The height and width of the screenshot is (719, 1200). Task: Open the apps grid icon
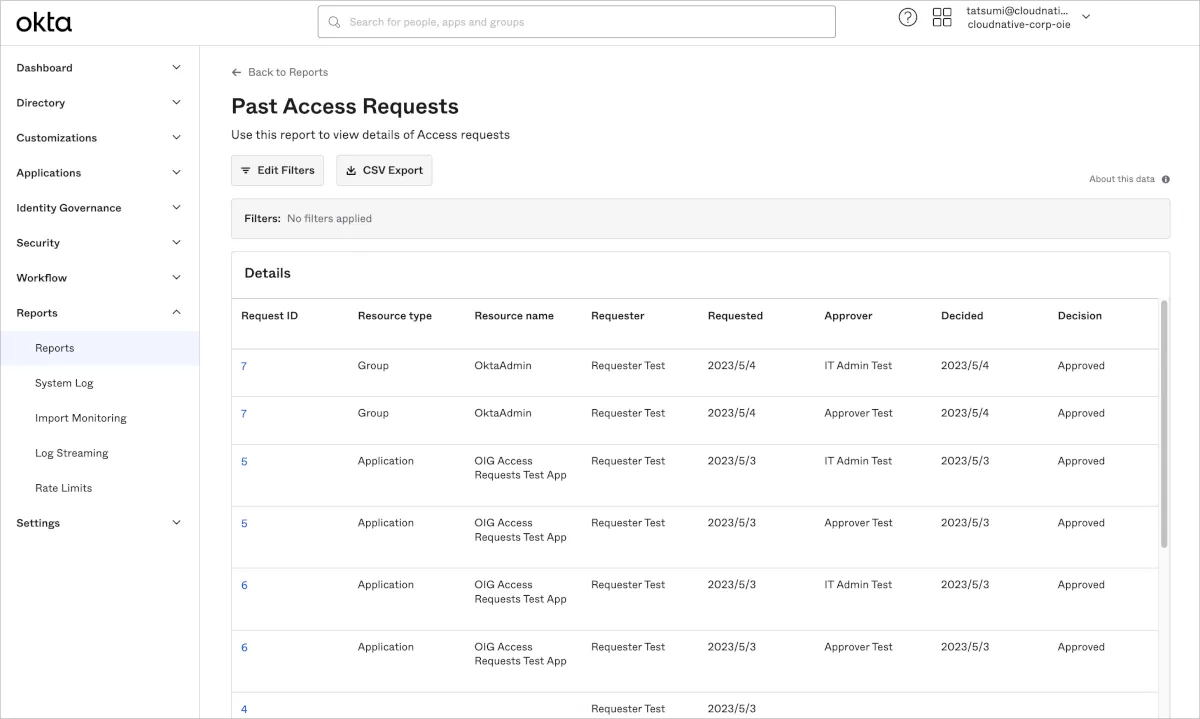[x=941, y=17]
